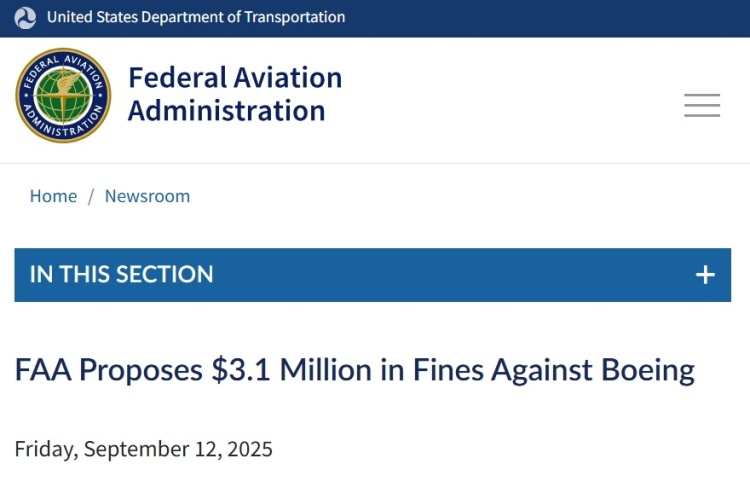750x493 pixels.
Task: Click the word Boeing in the headline
Action: tap(648, 371)
